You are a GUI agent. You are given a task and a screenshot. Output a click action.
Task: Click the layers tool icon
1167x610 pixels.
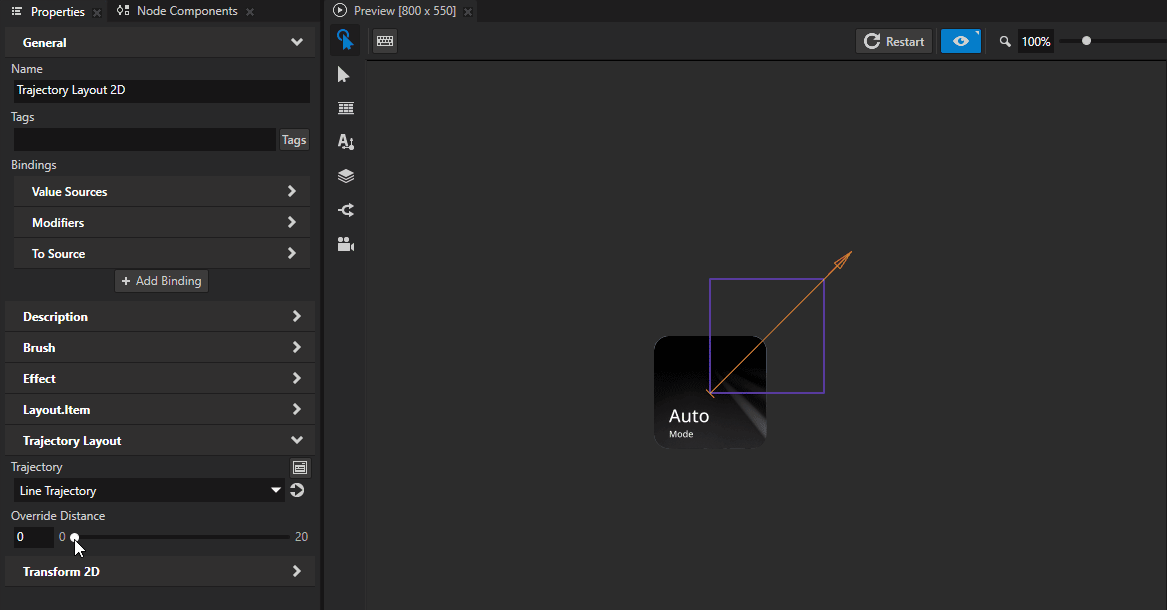pyautogui.click(x=345, y=175)
